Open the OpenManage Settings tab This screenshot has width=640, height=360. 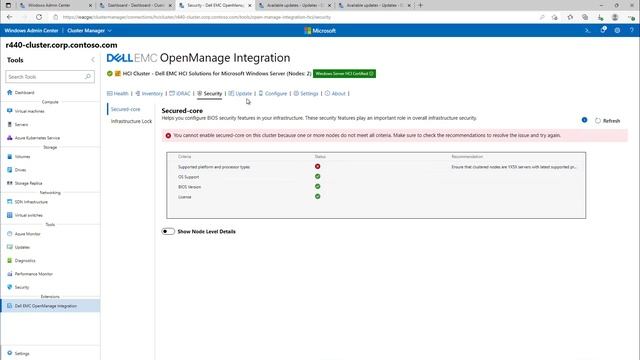point(306,93)
